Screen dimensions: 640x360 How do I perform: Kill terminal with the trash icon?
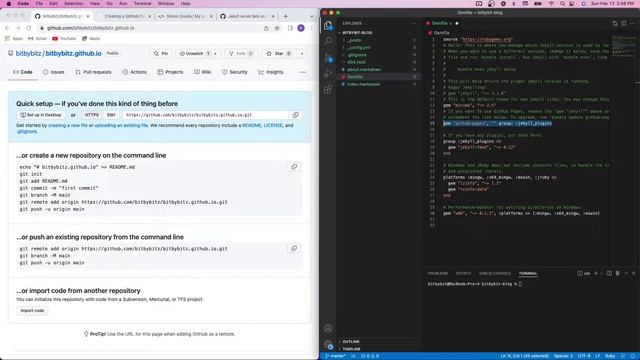coord(617,273)
